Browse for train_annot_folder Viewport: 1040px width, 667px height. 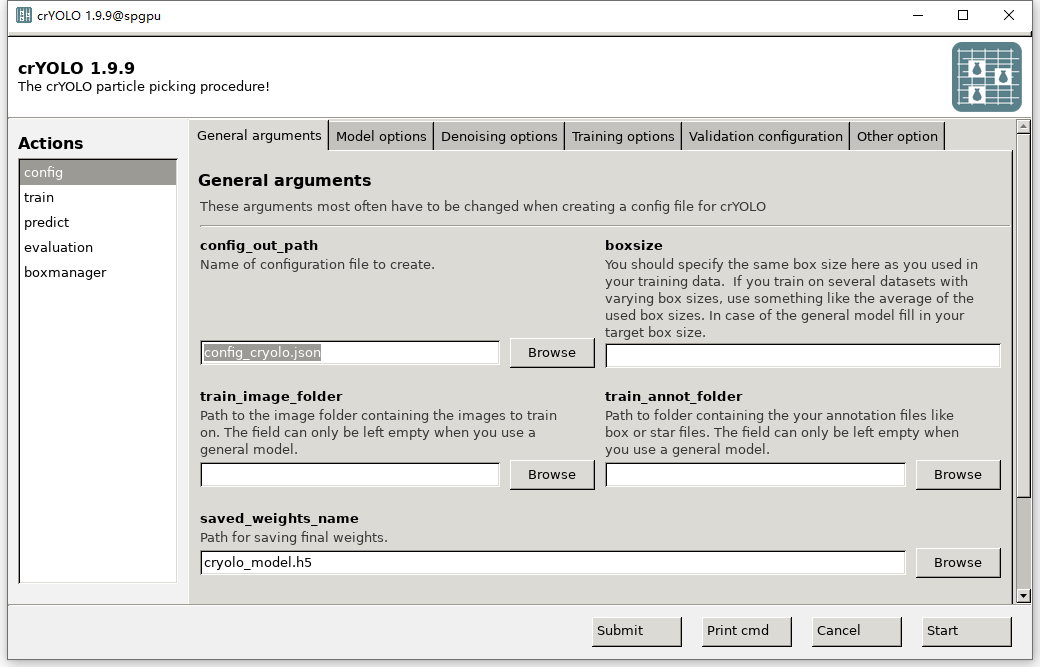coord(958,475)
